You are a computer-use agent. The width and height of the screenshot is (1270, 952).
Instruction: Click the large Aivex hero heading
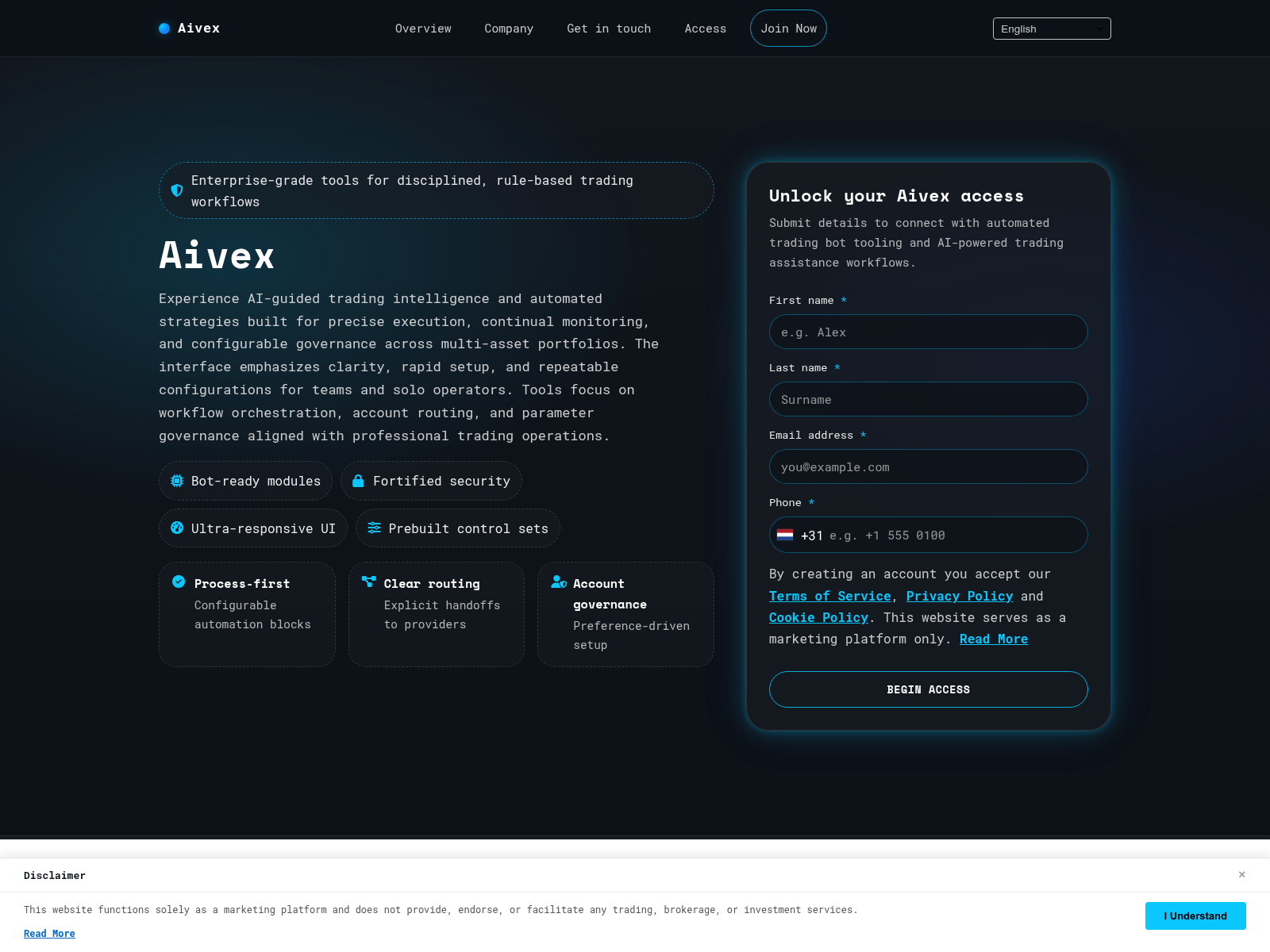click(217, 255)
